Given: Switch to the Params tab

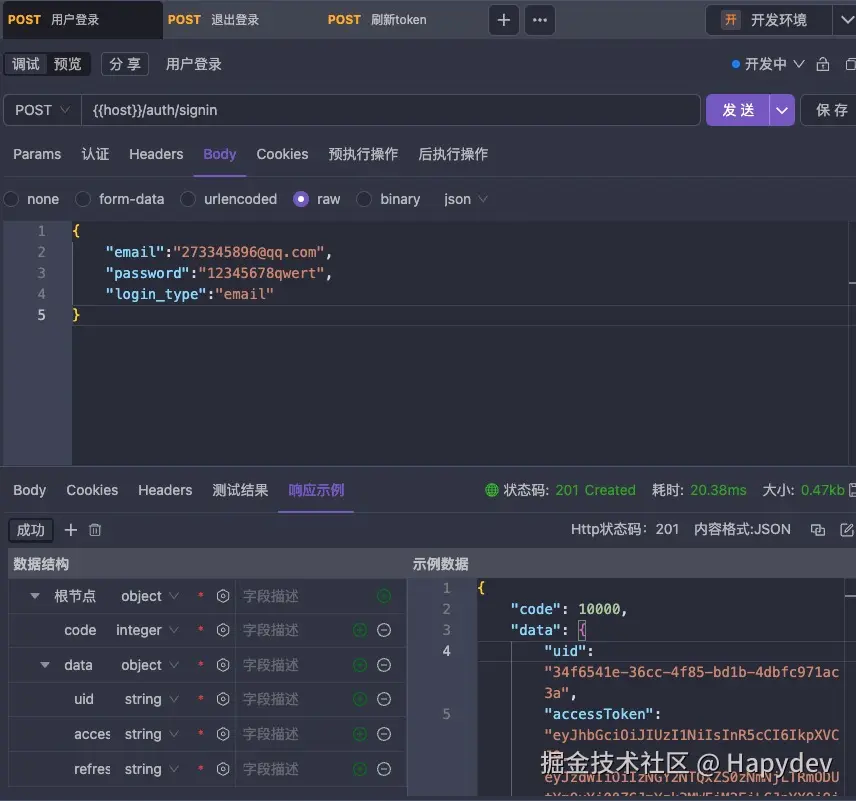Looking at the screenshot, I should pos(37,155).
